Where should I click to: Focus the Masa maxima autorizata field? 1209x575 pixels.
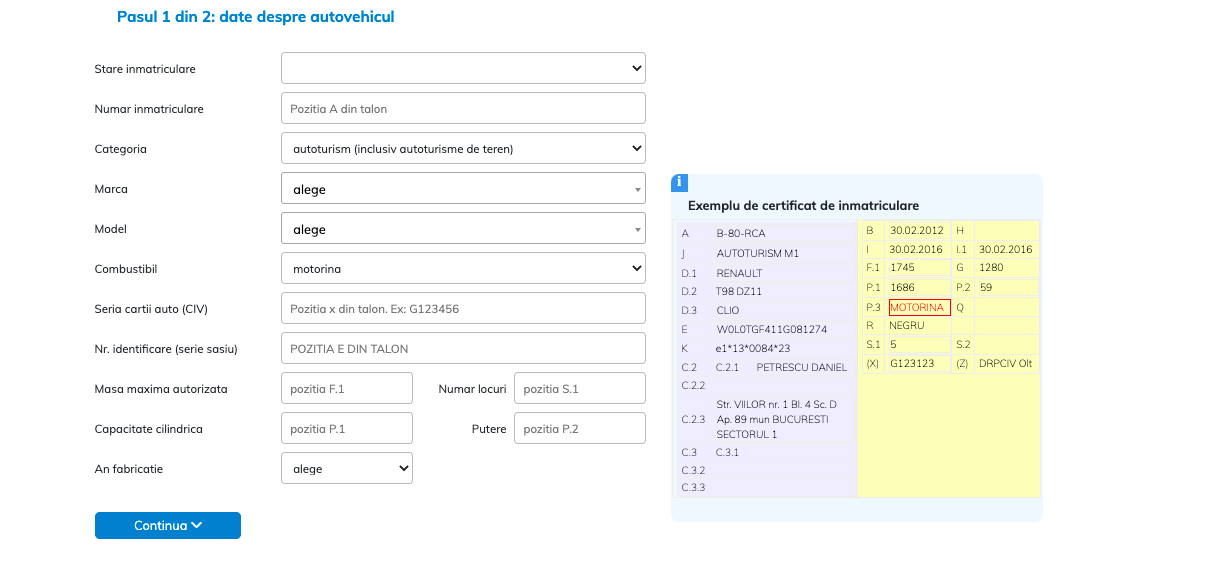(x=347, y=388)
